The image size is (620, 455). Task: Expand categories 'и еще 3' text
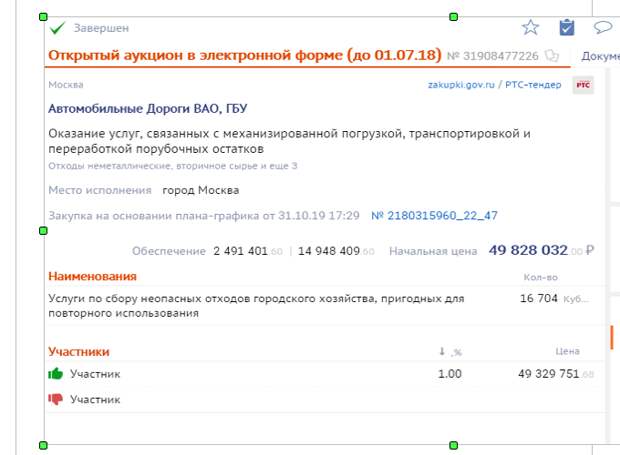click(x=278, y=166)
